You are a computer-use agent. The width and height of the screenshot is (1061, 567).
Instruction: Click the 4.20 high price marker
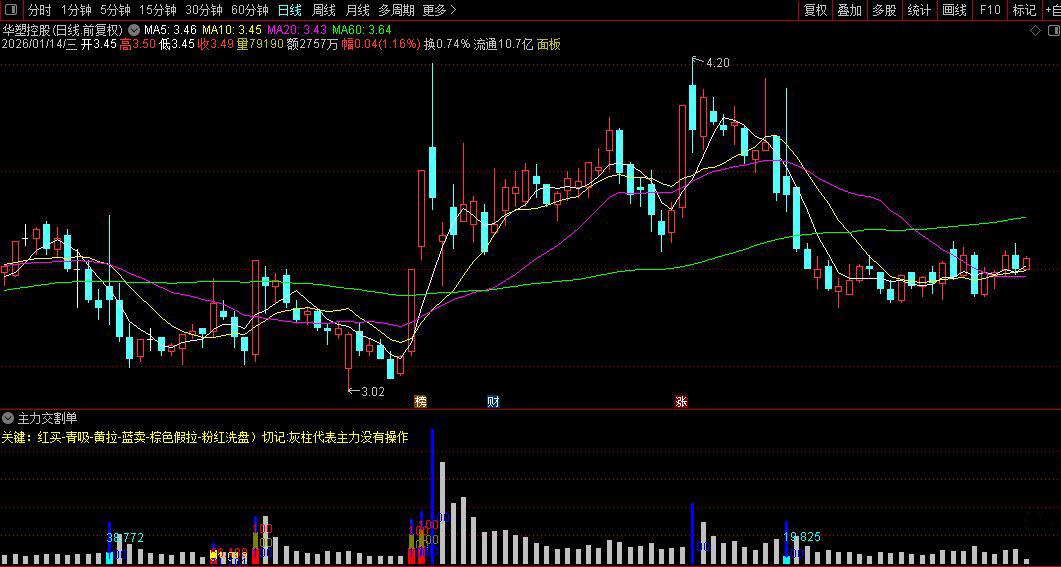click(x=718, y=63)
